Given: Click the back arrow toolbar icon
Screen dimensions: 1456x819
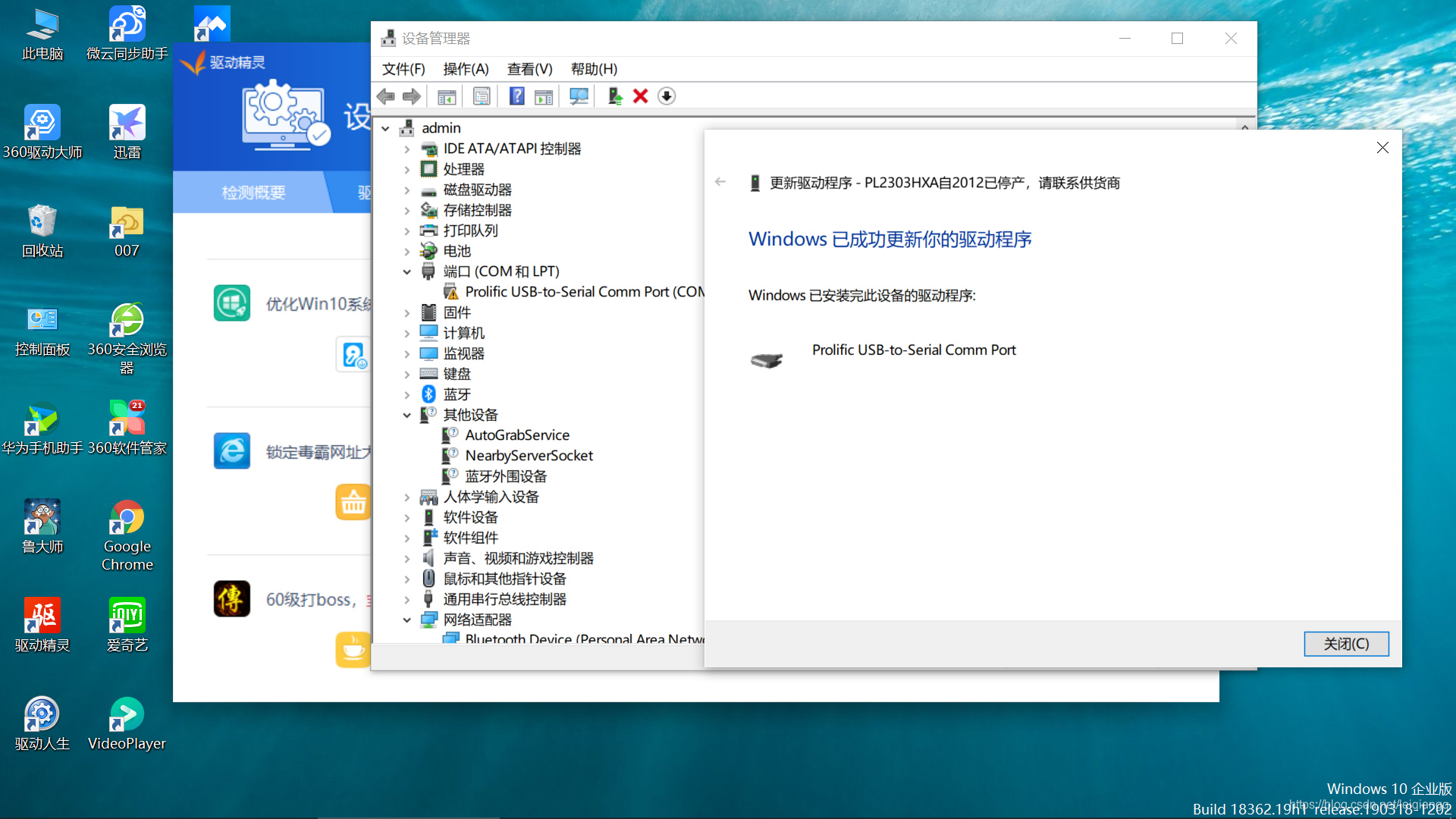Looking at the screenshot, I should (x=386, y=96).
